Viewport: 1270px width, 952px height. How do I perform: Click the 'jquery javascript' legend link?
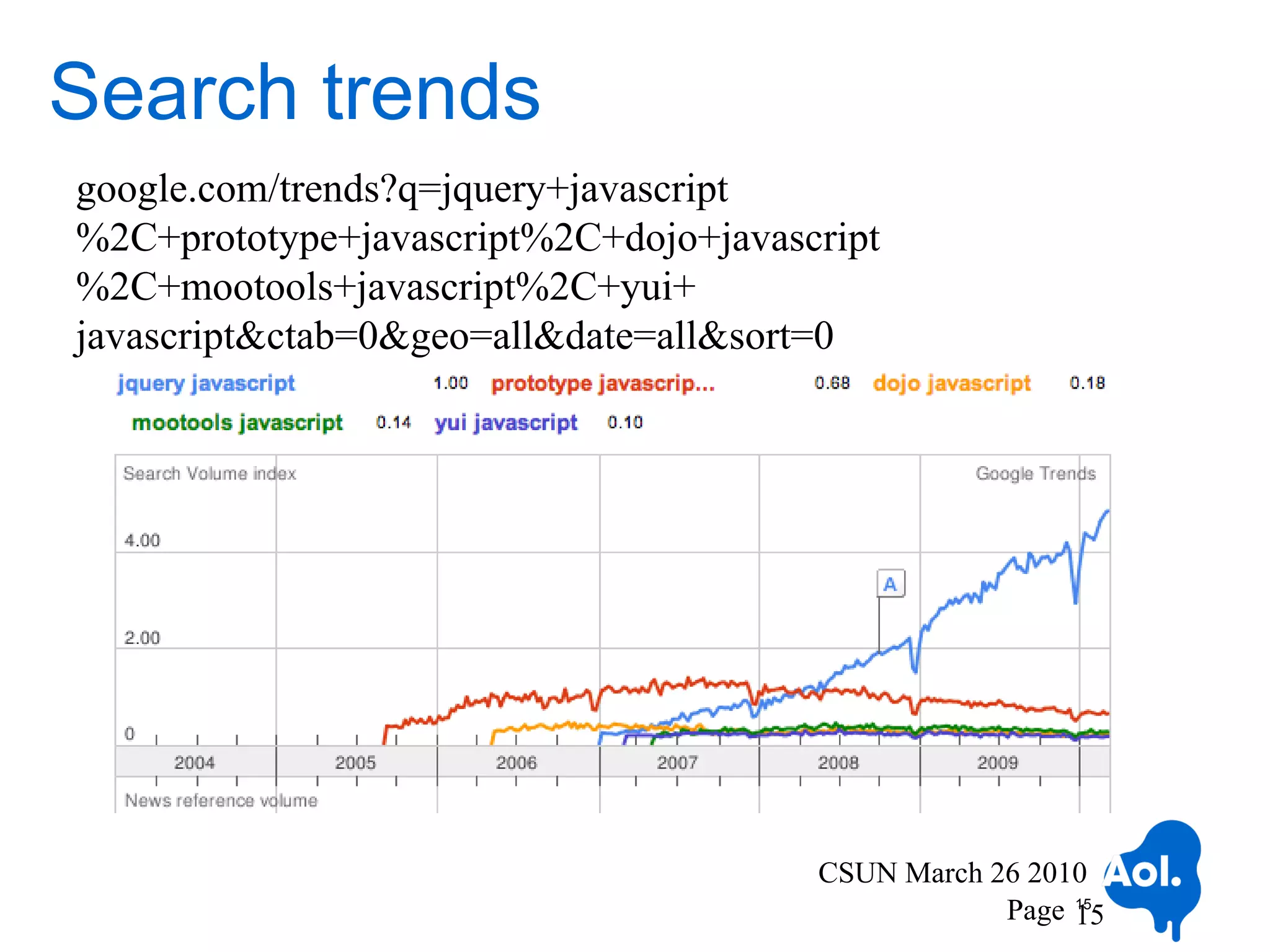(x=206, y=384)
